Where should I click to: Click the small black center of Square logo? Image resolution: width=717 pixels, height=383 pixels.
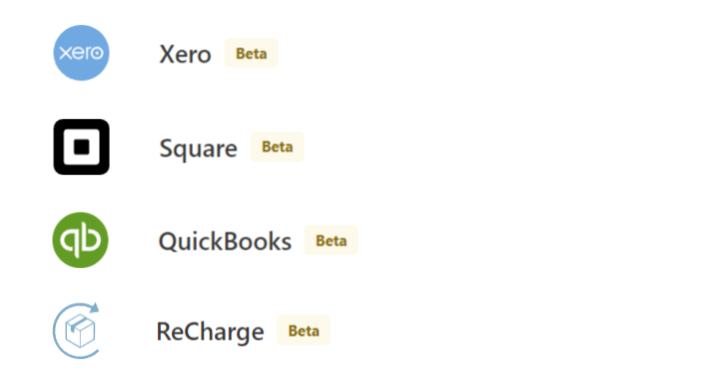(81, 147)
